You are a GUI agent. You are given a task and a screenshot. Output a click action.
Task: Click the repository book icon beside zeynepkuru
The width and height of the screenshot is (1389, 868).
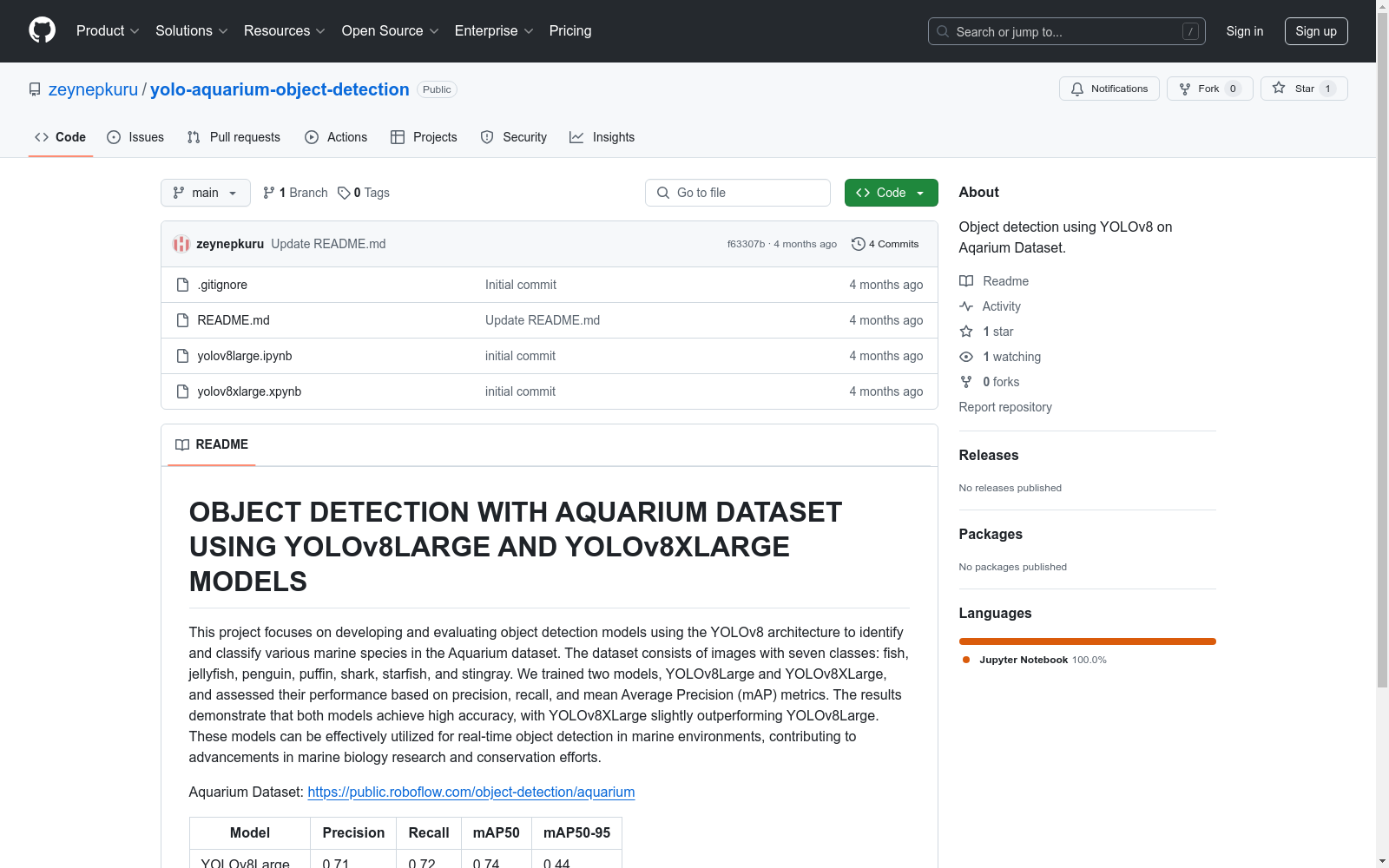coord(35,89)
